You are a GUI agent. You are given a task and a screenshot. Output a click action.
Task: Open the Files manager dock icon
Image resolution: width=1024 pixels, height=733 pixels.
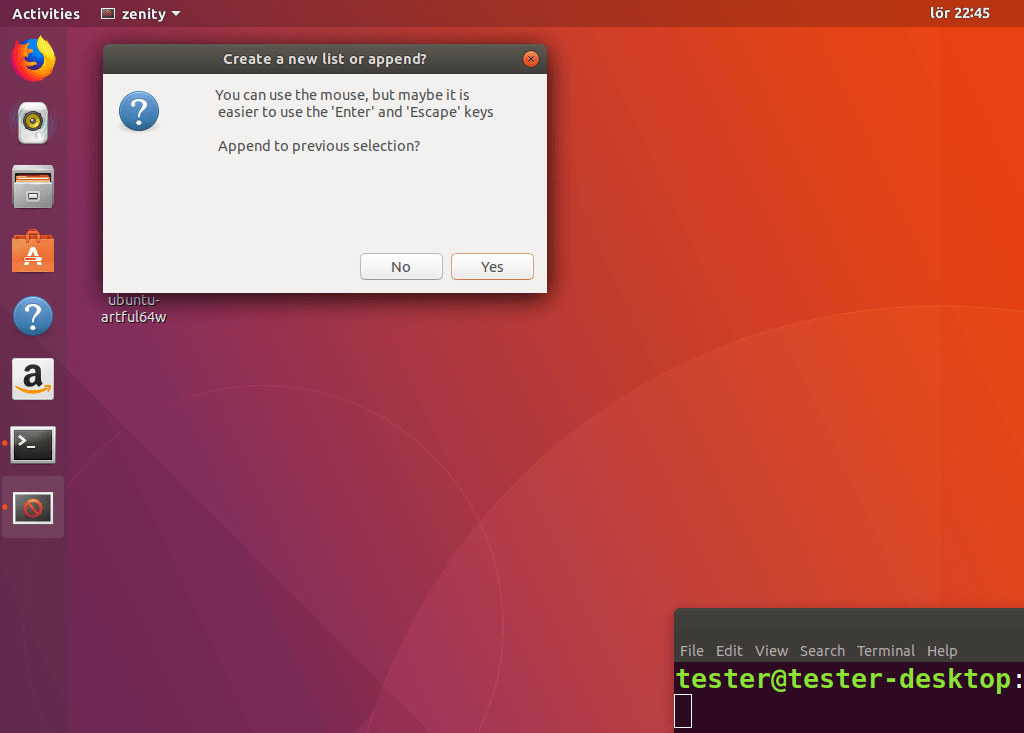[33, 187]
